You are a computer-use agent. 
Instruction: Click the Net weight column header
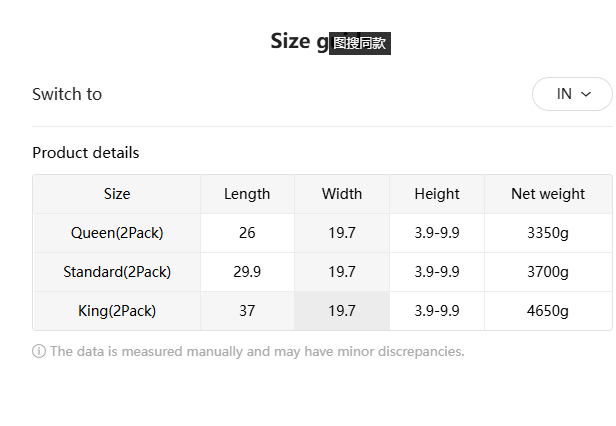(x=548, y=194)
